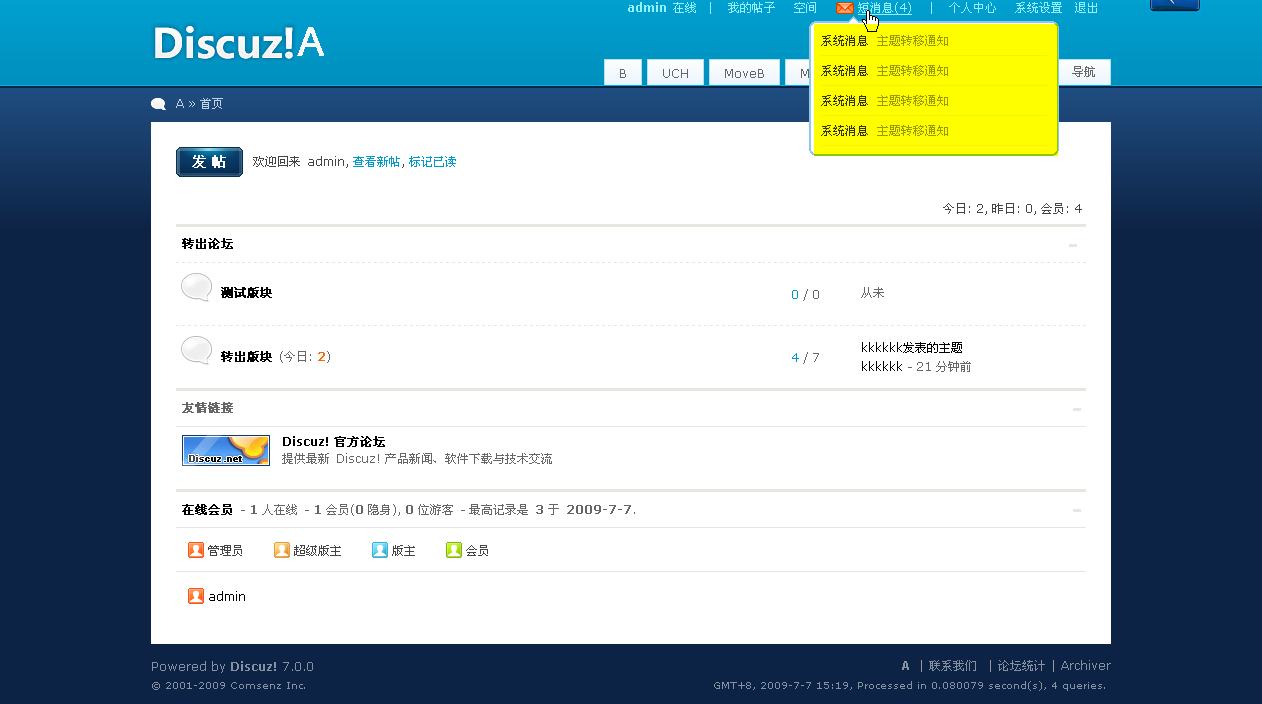Open the 导航 navigation tab
Screen dimensions: 1262x704
pyautogui.click(x=1084, y=72)
